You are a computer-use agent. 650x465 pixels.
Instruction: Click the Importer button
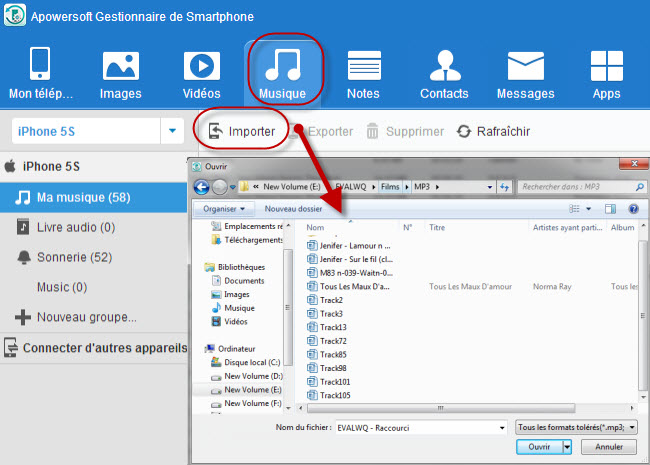pos(242,131)
